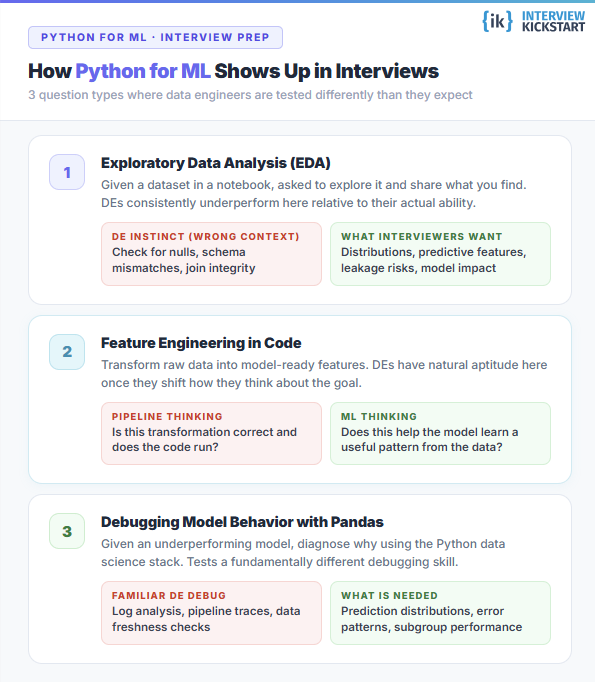
Task: Click text 'freshness checks'
Action: click(161, 627)
